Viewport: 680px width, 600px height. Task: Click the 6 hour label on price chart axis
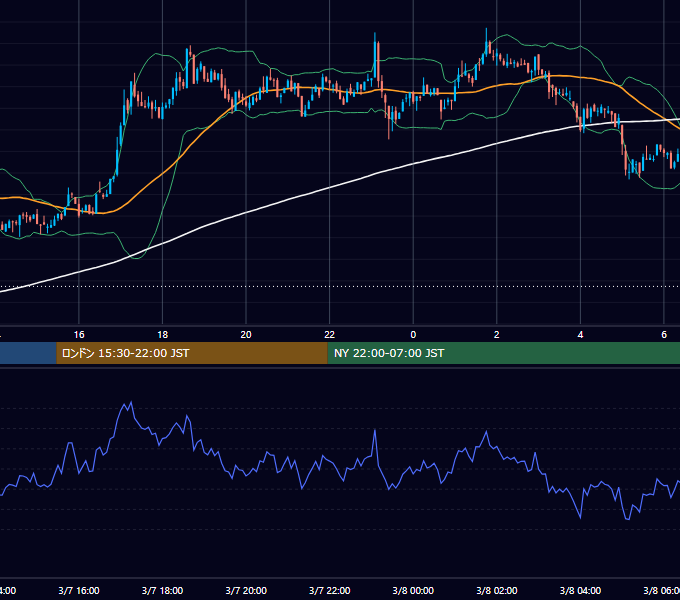pos(664,335)
